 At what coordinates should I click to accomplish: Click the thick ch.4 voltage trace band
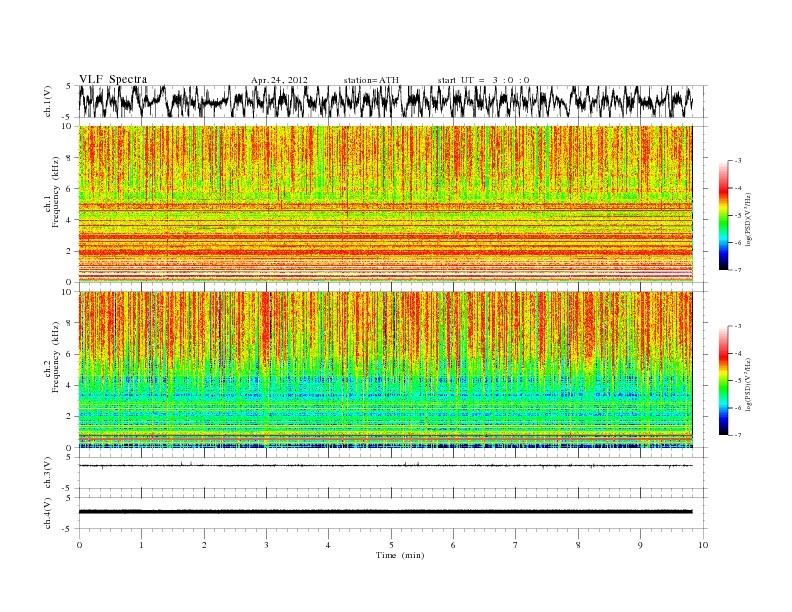point(385,512)
